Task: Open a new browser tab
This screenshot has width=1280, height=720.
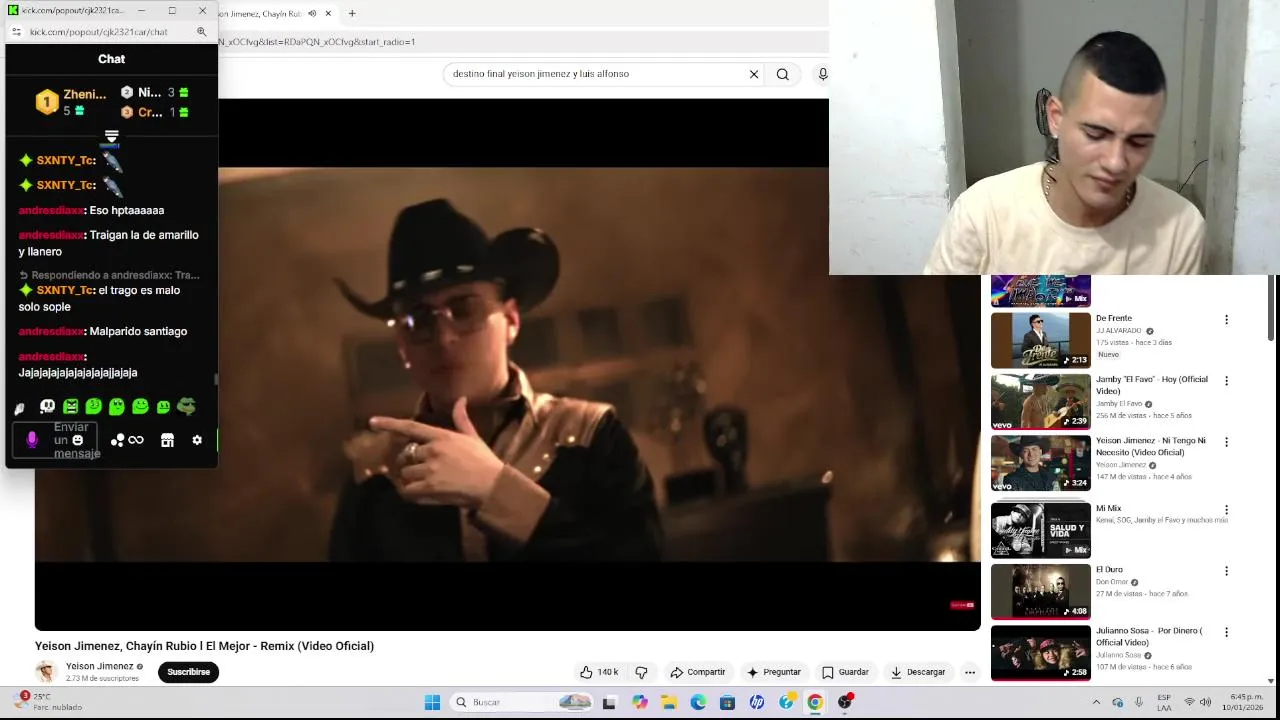Action: pyautogui.click(x=351, y=14)
